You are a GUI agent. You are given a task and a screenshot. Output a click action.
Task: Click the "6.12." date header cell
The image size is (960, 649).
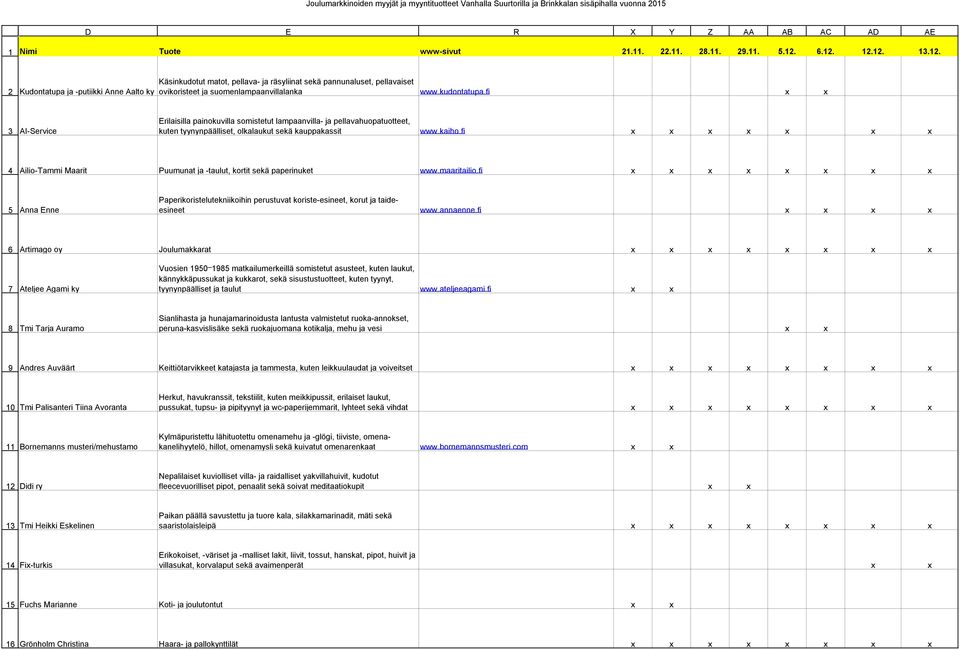click(x=825, y=47)
